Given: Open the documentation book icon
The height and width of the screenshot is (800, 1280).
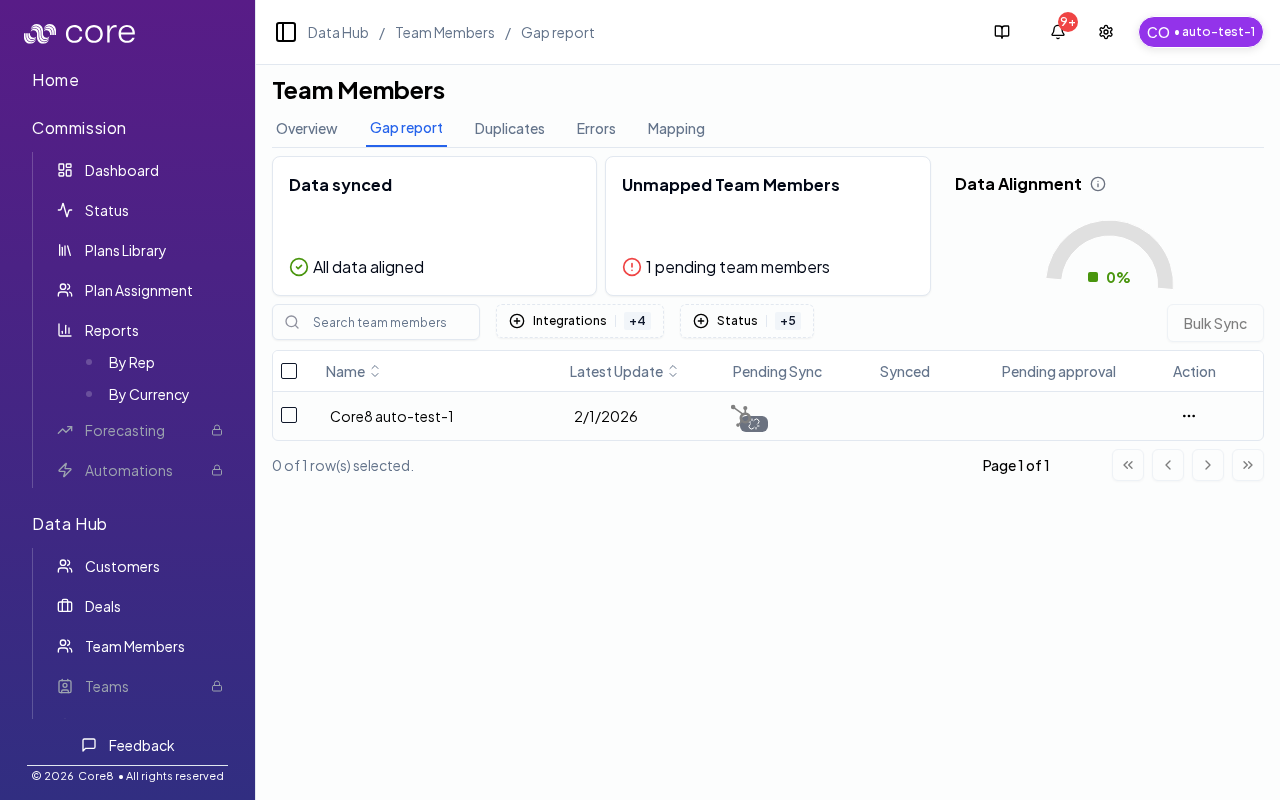Looking at the screenshot, I should coord(1002,32).
